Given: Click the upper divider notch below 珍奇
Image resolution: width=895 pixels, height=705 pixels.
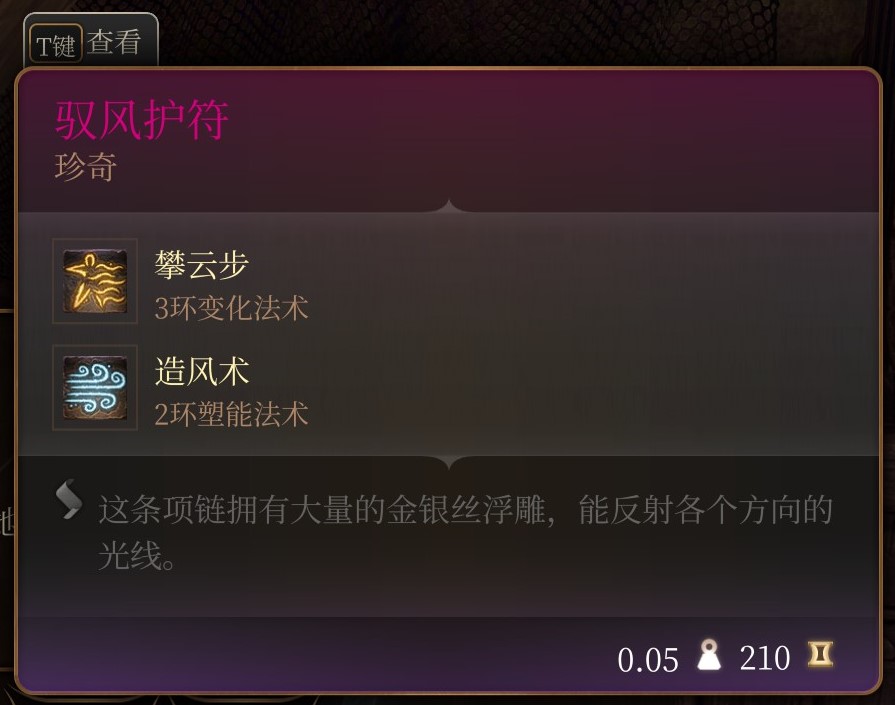Looking at the screenshot, I should pos(449,207).
